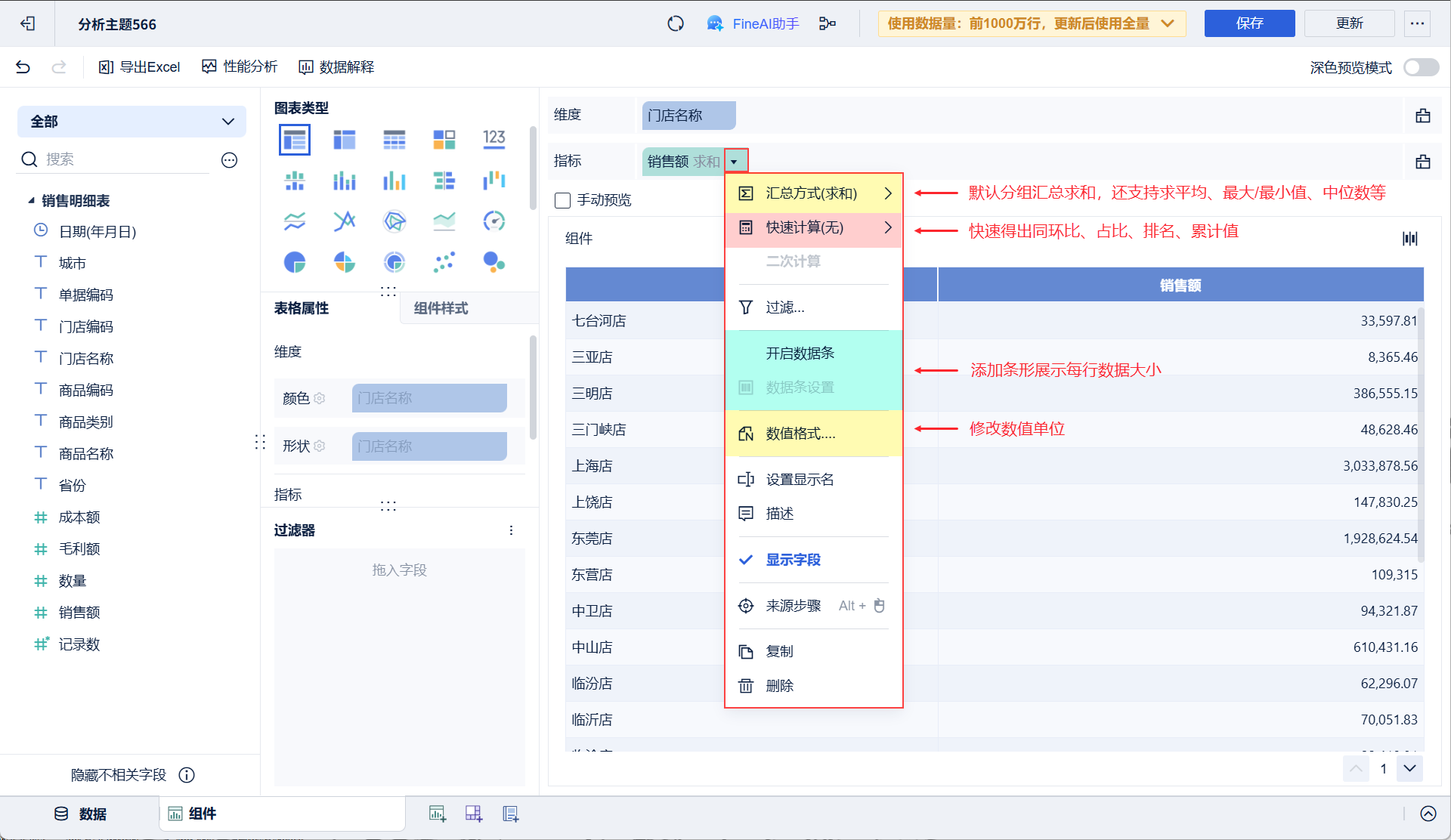Toggle the 深色预览模式 switch
1451x840 pixels.
click(1421, 67)
